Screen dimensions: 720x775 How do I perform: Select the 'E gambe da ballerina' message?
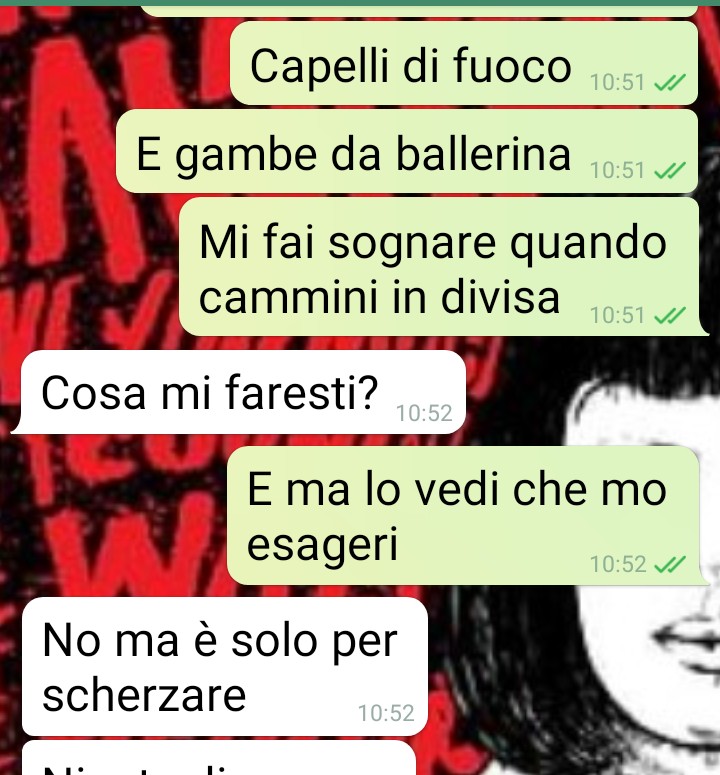click(x=407, y=151)
